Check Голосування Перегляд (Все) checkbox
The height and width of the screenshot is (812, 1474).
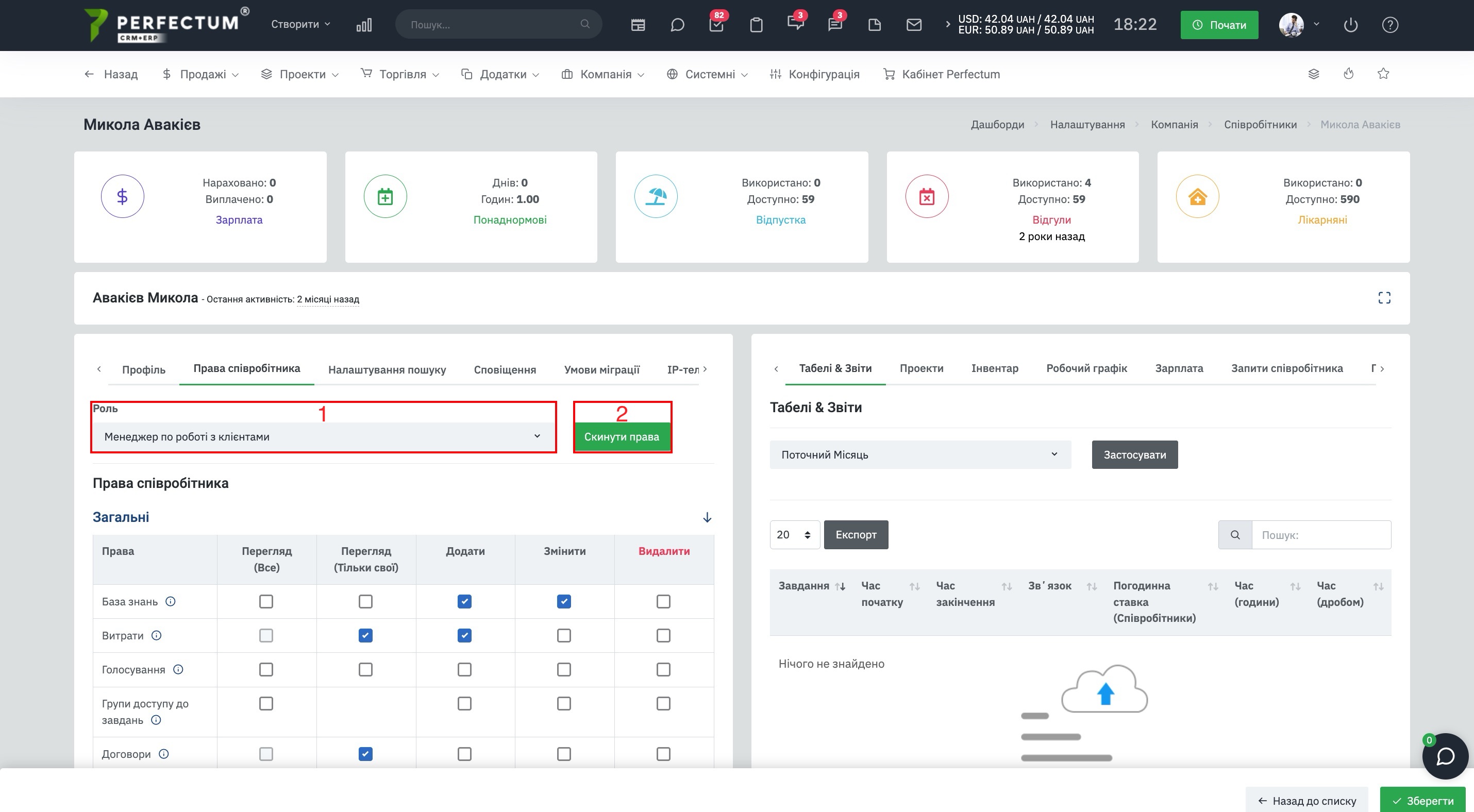266,669
